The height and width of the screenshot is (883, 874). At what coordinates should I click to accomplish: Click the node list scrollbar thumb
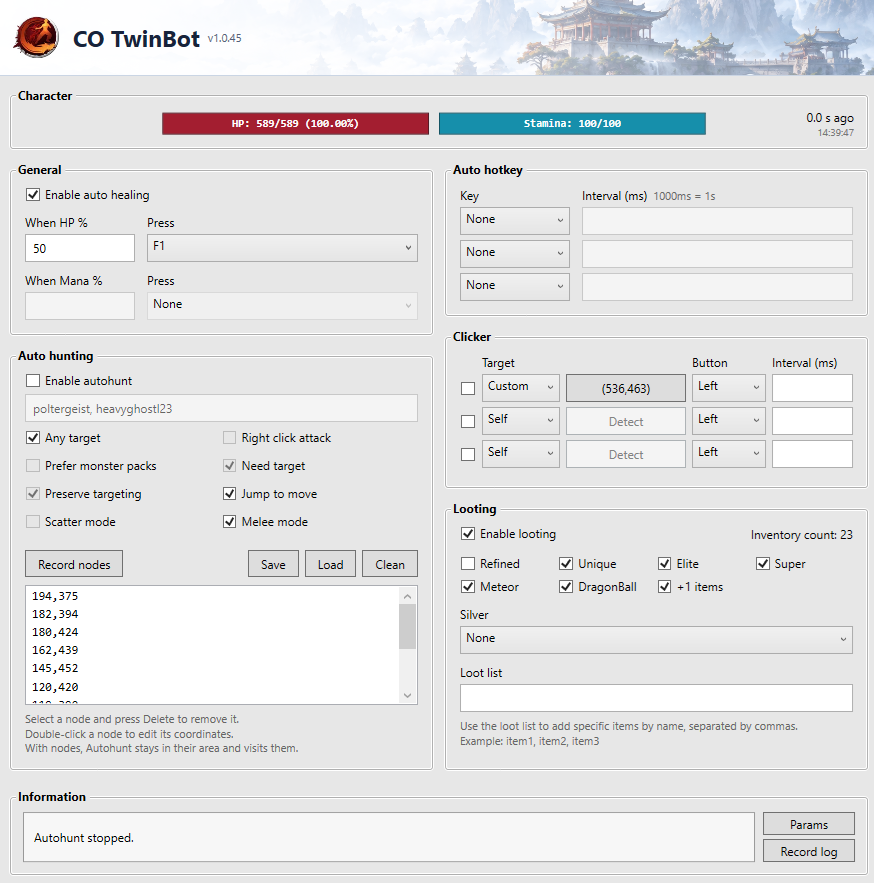(407, 626)
